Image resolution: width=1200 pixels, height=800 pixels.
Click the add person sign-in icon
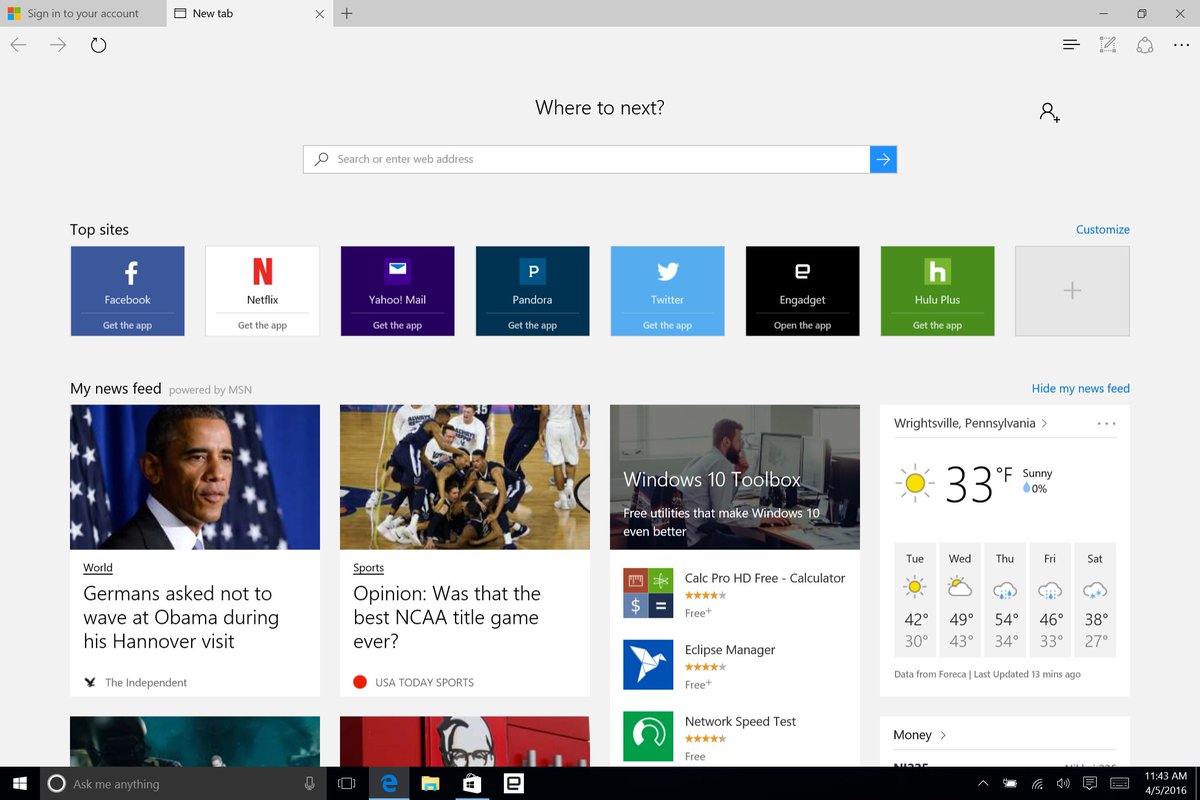pos(1049,112)
